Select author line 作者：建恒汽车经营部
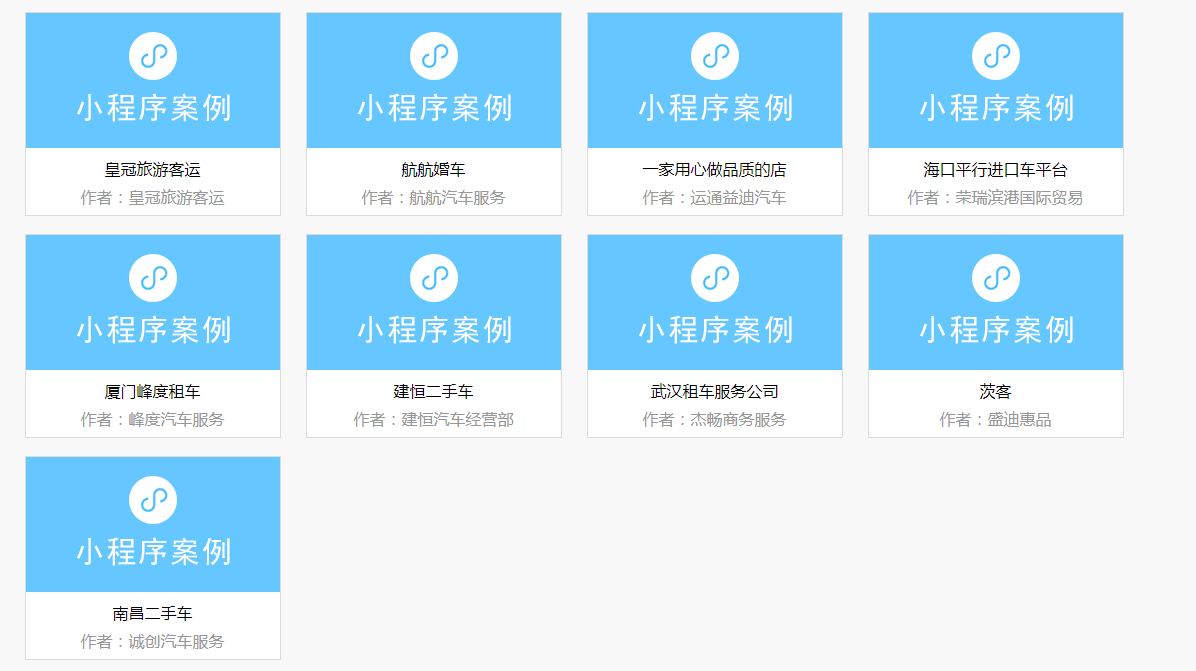 [x=434, y=420]
